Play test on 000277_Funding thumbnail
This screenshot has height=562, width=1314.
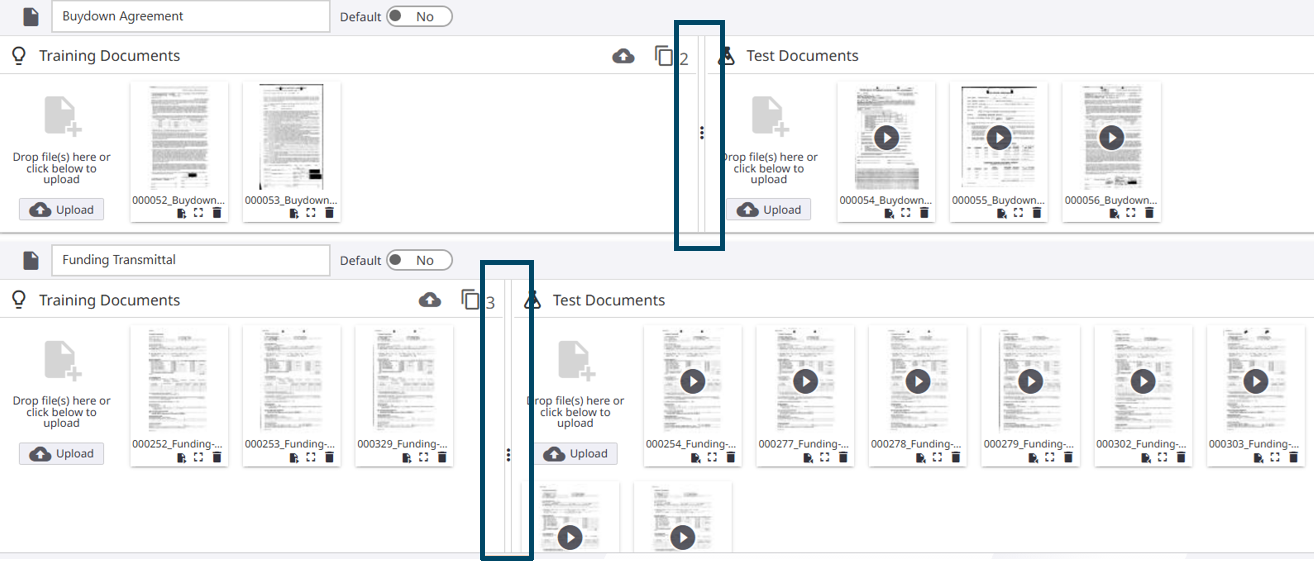click(805, 381)
